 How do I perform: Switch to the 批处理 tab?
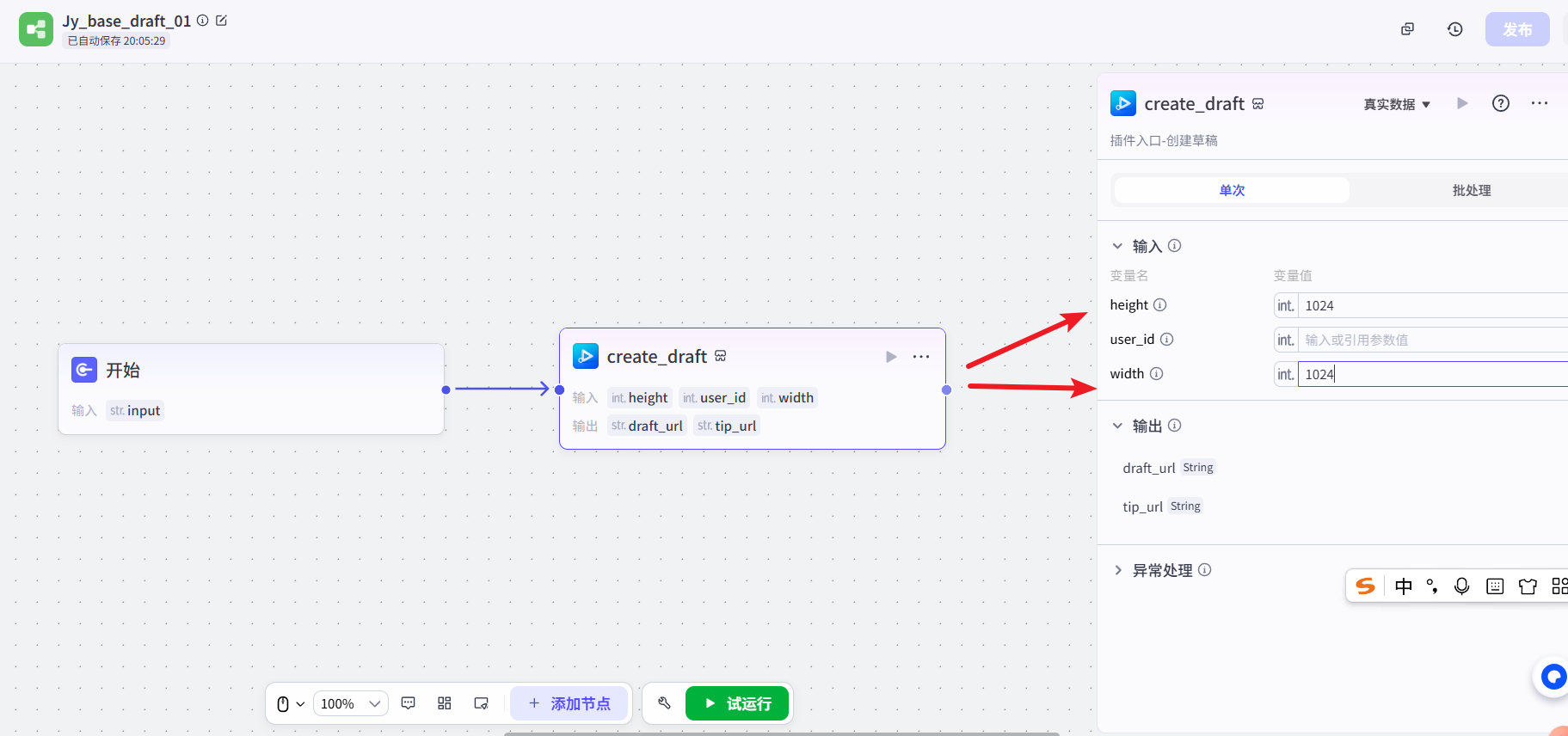(1471, 190)
